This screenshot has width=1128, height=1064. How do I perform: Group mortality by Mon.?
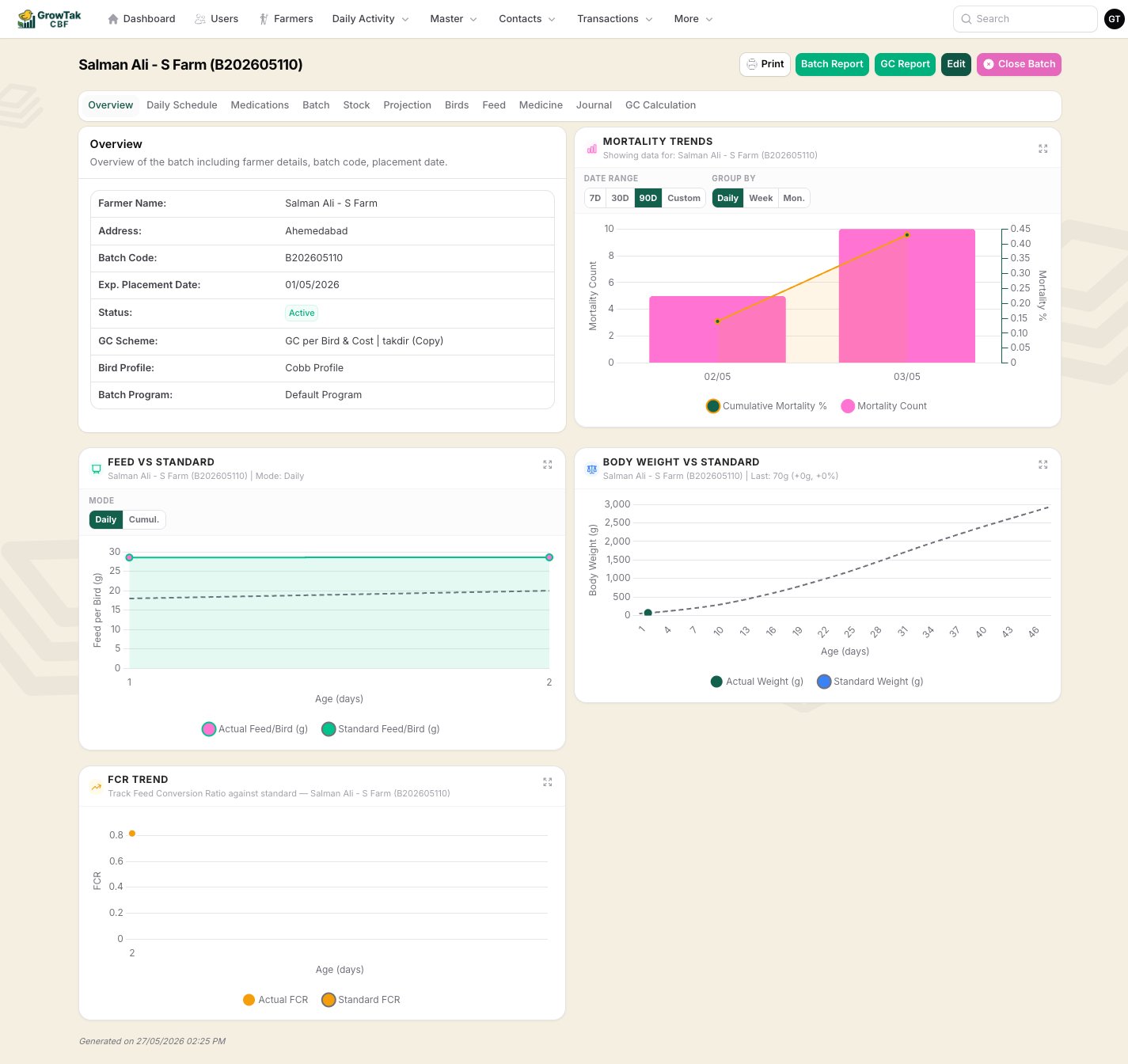tap(794, 198)
